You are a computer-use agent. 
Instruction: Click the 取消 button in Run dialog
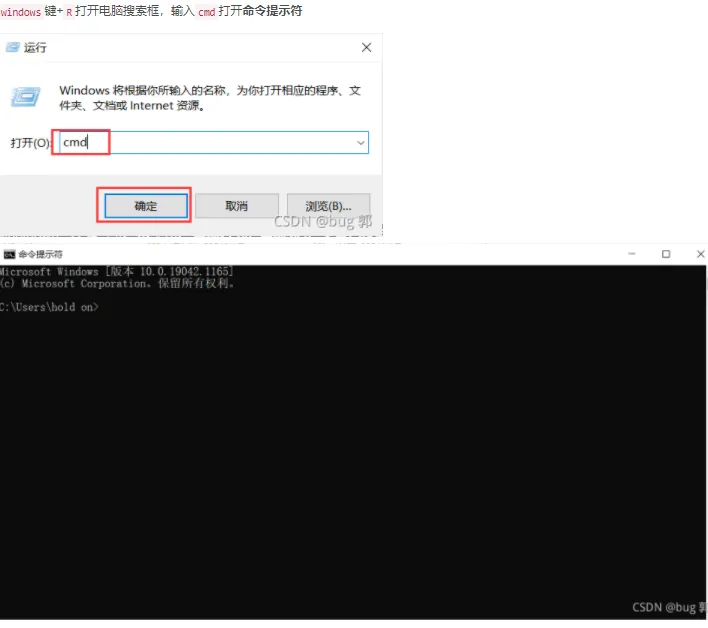coord(237,206)
